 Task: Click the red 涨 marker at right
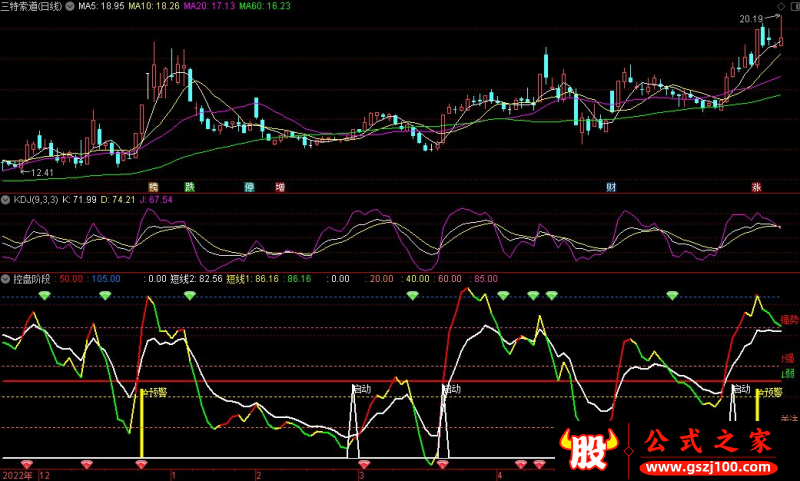tap(757, 187)
